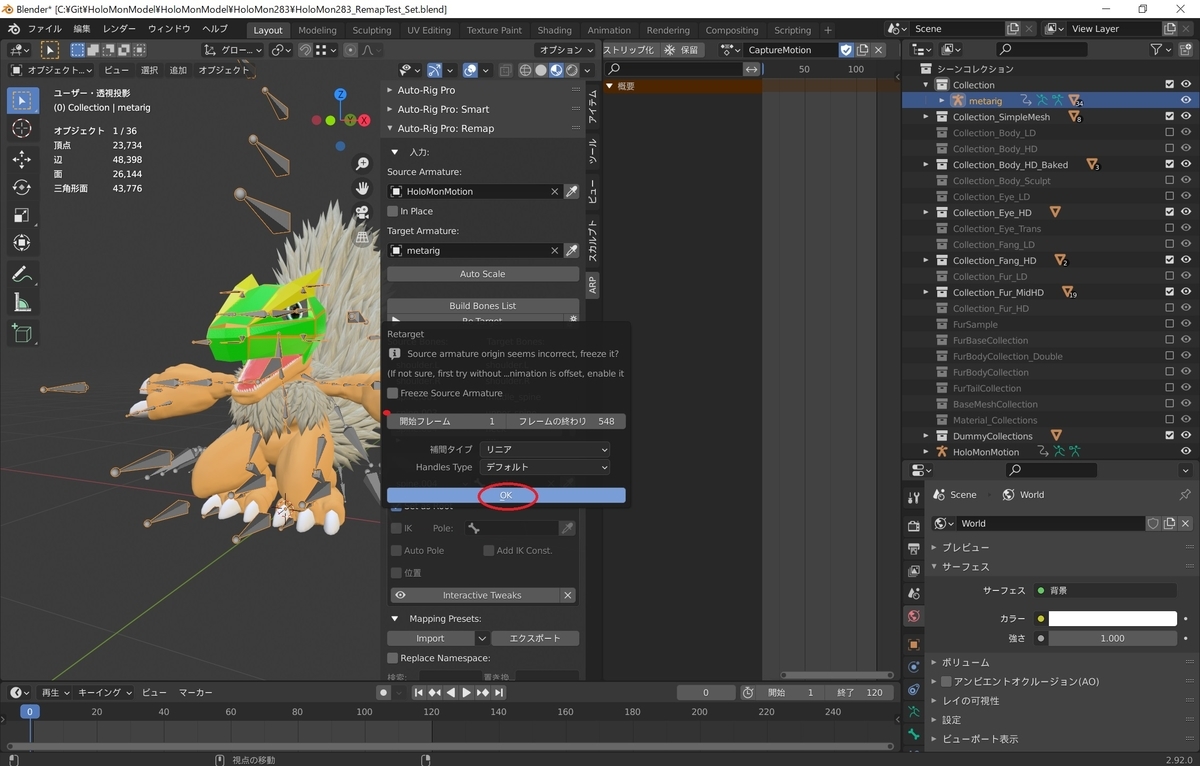Open the World properties tab icon

pyautogui.click(x=913, y=616)
